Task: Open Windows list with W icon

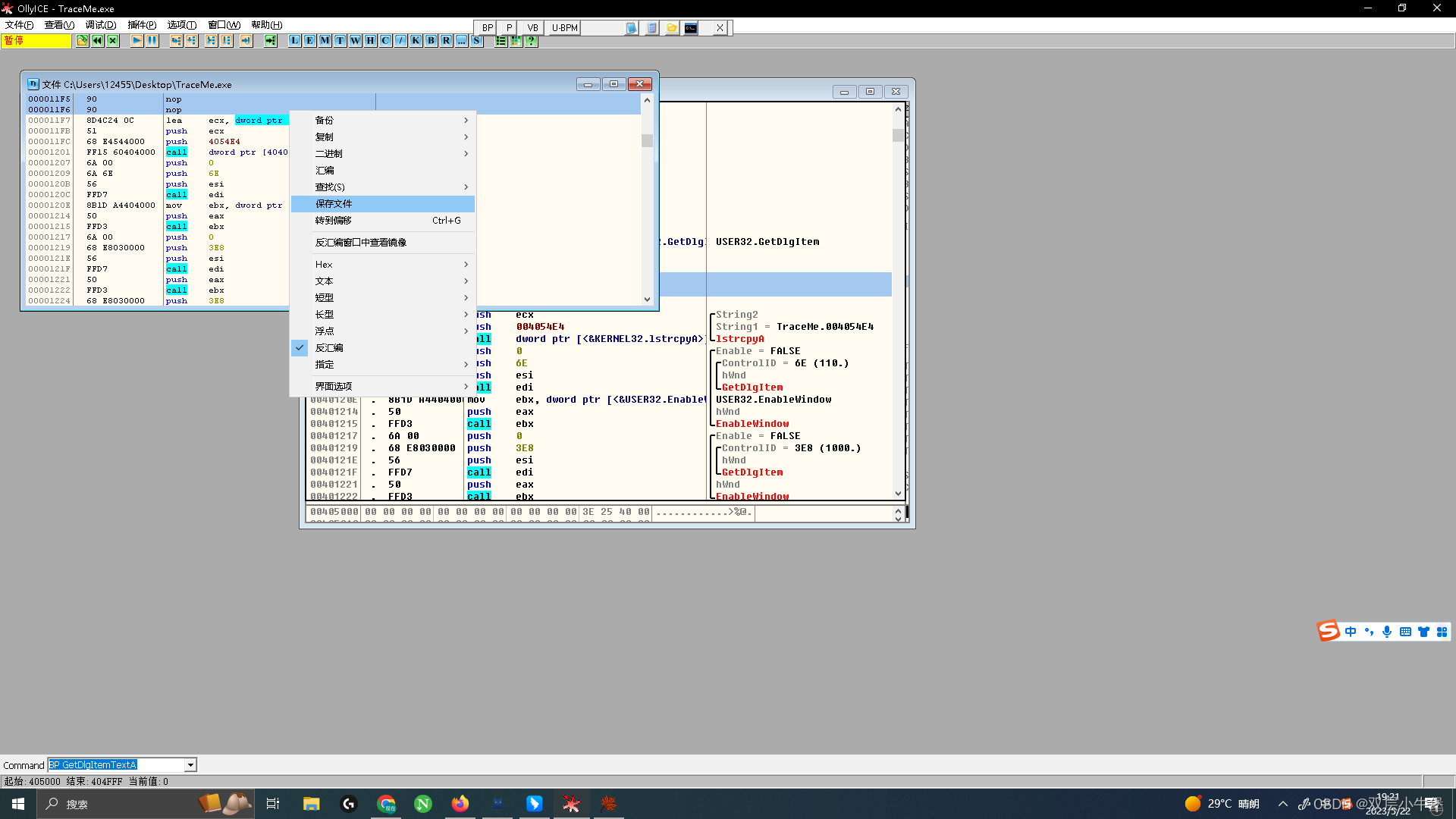Action: [355, 41]
